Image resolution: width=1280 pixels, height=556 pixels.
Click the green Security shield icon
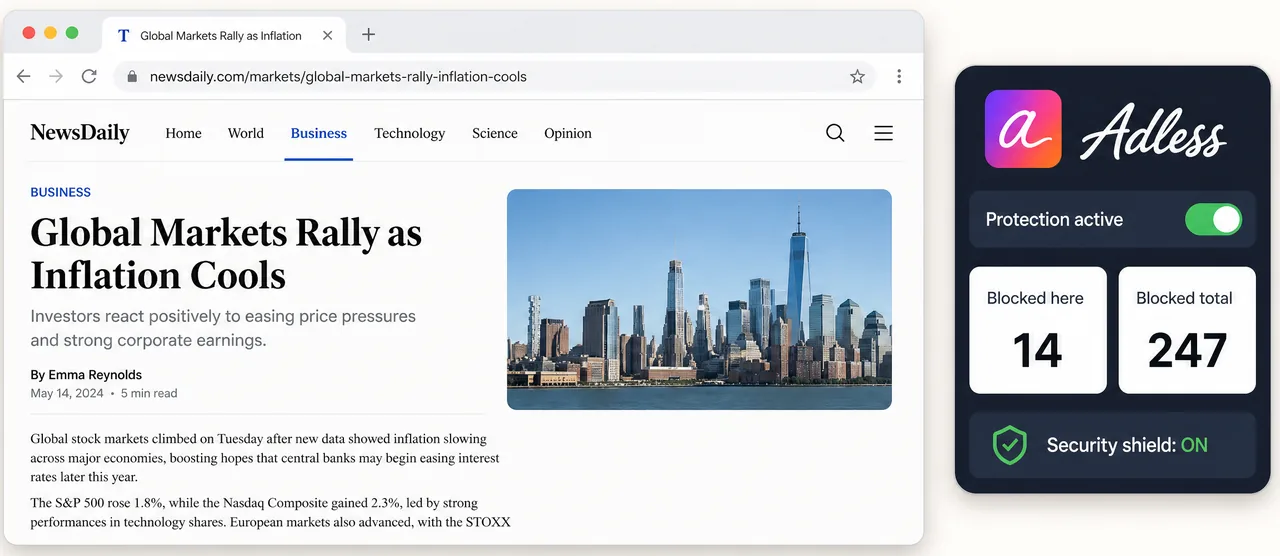1010,445
